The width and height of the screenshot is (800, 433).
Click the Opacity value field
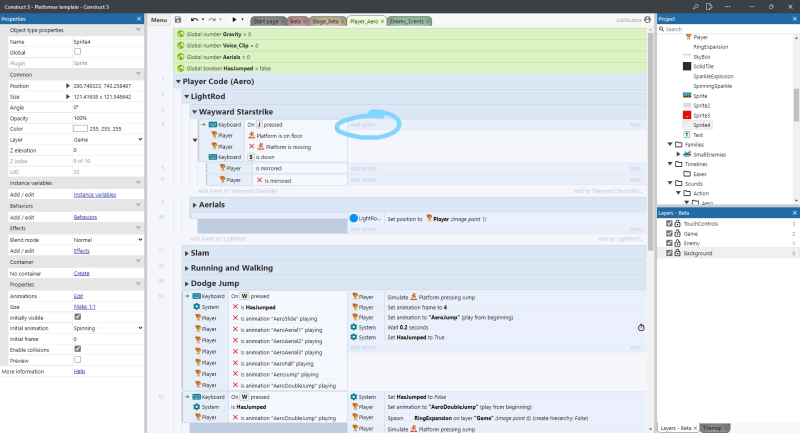108,118
